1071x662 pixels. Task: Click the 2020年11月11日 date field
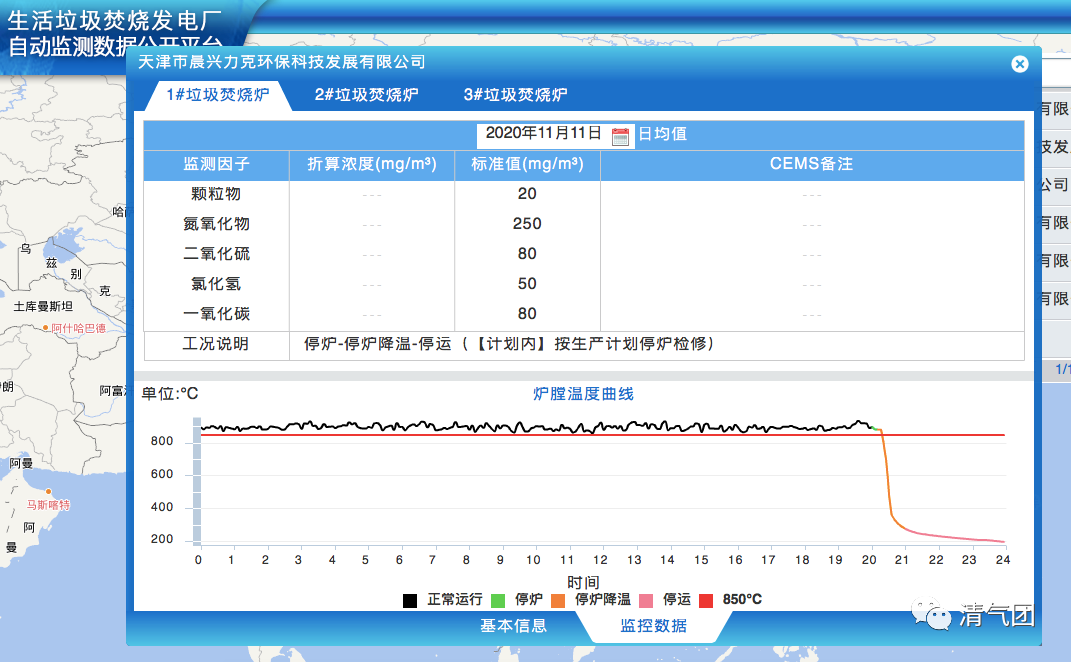tap(543, 134)
